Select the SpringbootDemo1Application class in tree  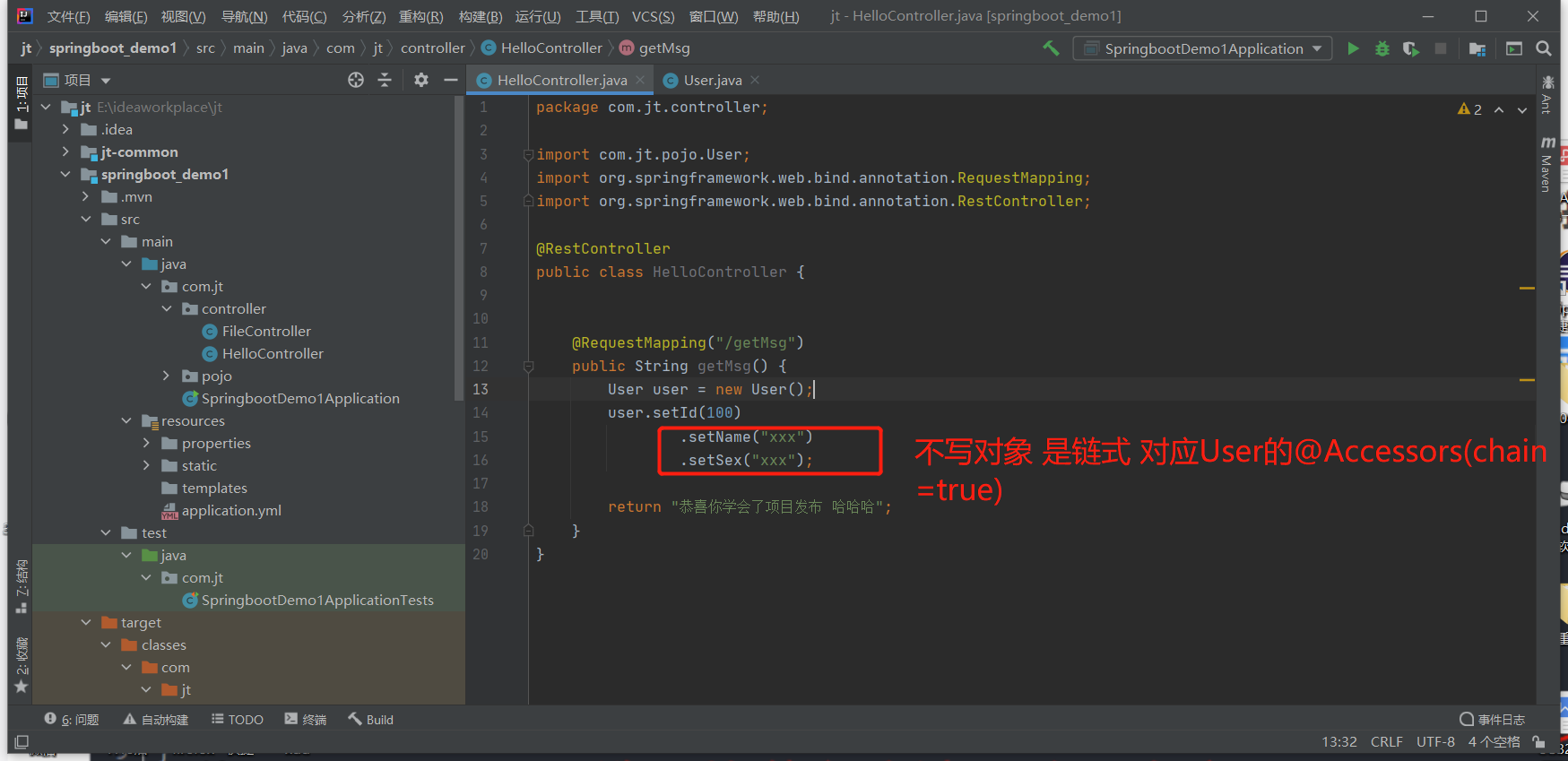290,399
